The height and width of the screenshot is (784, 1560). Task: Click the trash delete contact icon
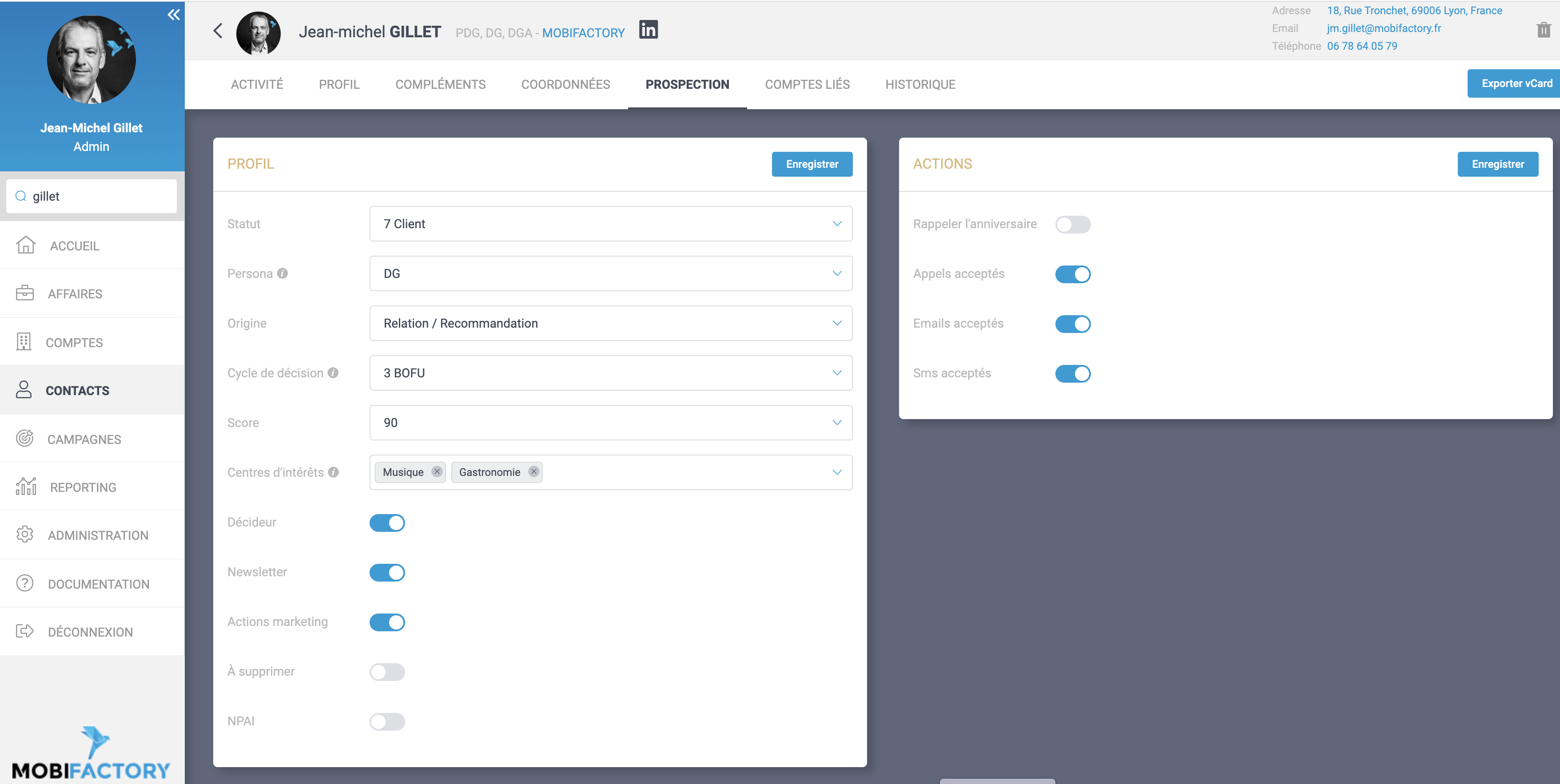point(1543,30)
